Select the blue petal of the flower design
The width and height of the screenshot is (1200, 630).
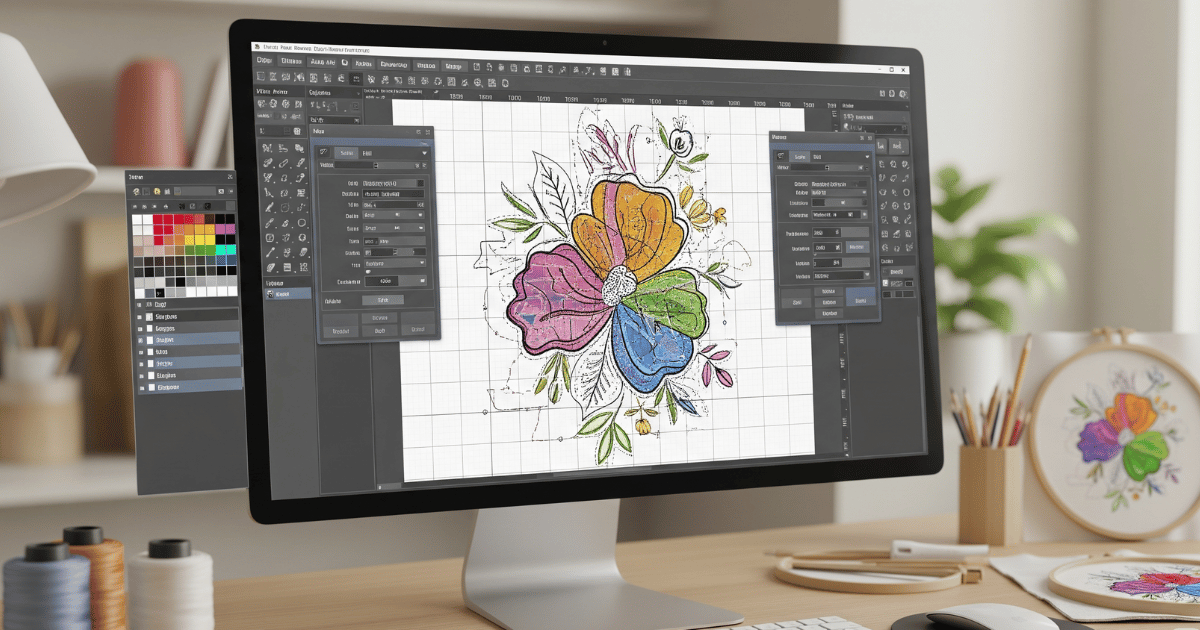click(653, 347)
